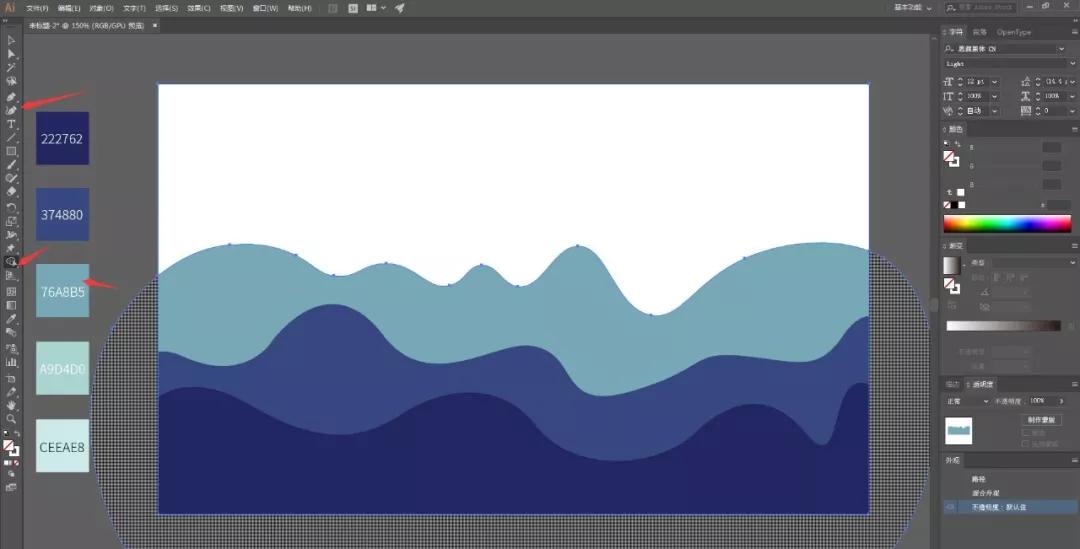
Task: Select the Type tool
Action: tap(11, 124)
